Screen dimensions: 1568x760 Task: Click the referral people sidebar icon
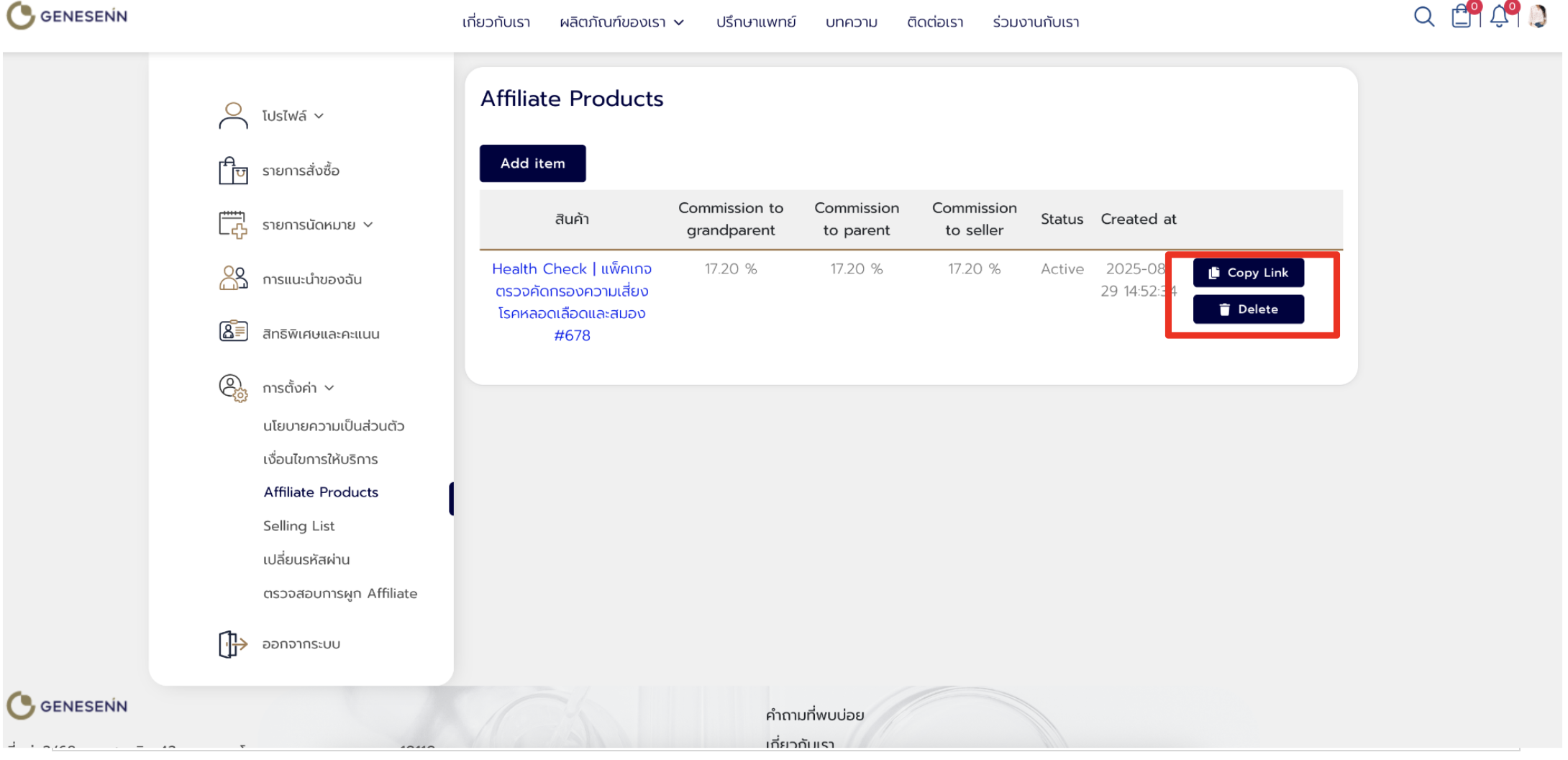233,279
